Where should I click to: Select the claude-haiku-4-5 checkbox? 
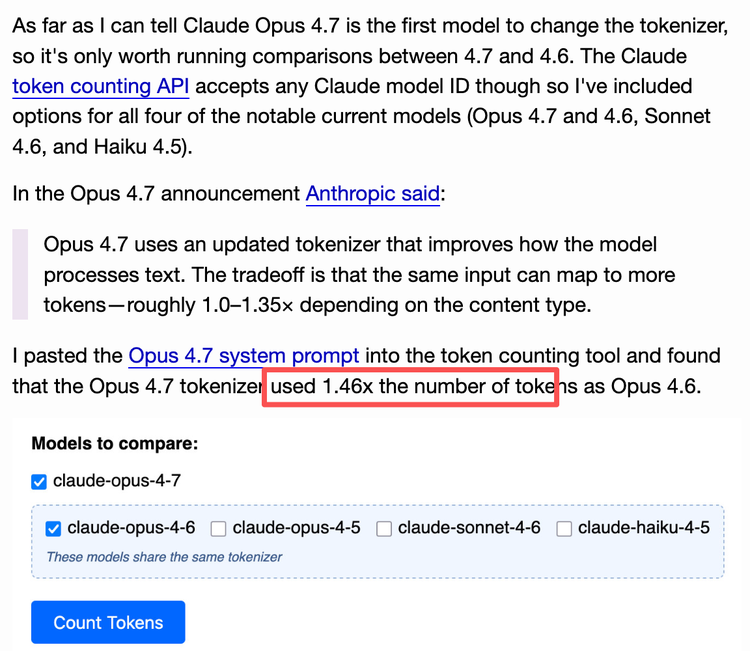pyautogui.click(x=564, y=529)
